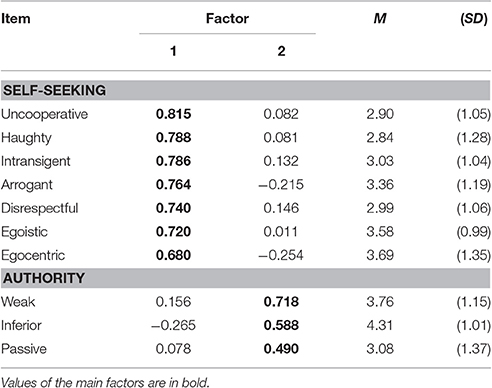Click the bold 0.815 loading value
The height and width of the screenshot is (388, 492).
173,114
